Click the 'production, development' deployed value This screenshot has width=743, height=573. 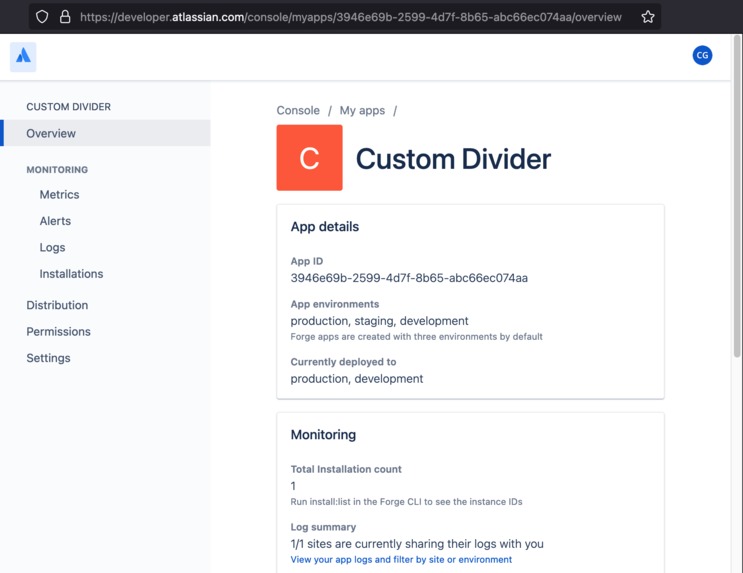[356, 379]
